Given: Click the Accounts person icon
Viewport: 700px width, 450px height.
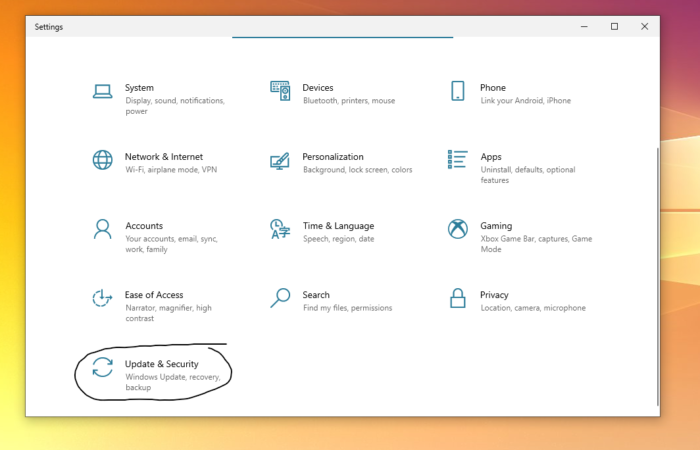Looking at the screenshot, I should tap(102, 229).
